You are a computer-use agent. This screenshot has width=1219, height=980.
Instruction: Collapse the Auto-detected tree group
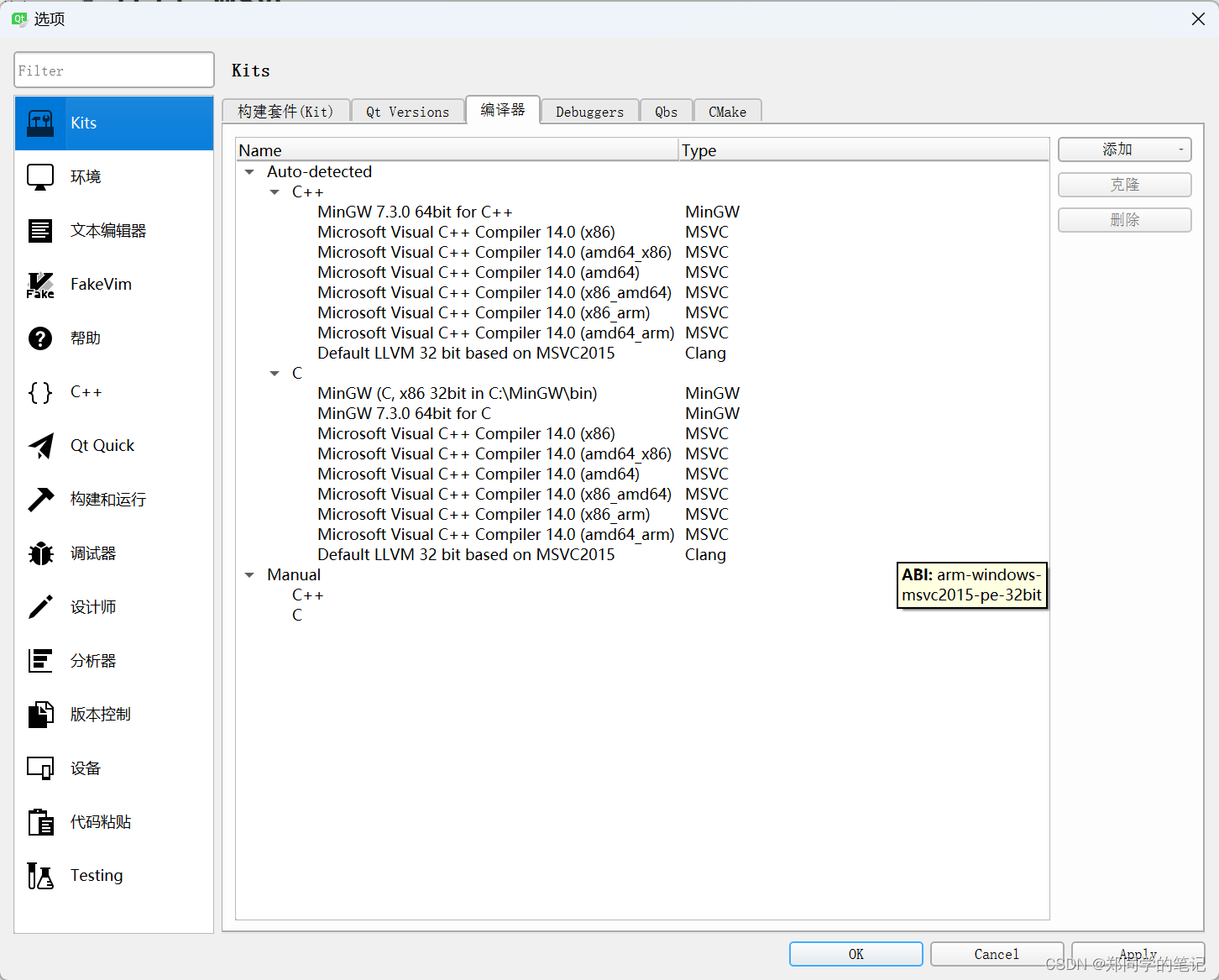pyautogui.click(x=249, y=172)
